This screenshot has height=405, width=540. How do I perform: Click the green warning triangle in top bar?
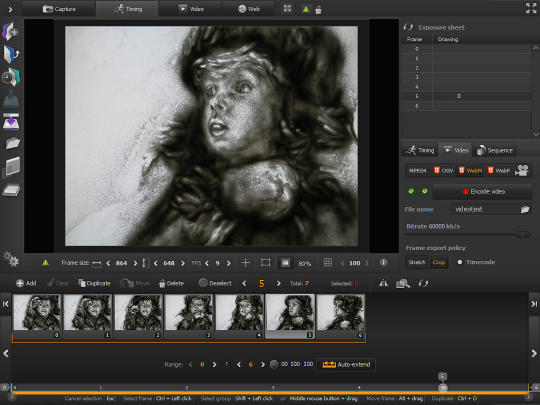[305, 9]
